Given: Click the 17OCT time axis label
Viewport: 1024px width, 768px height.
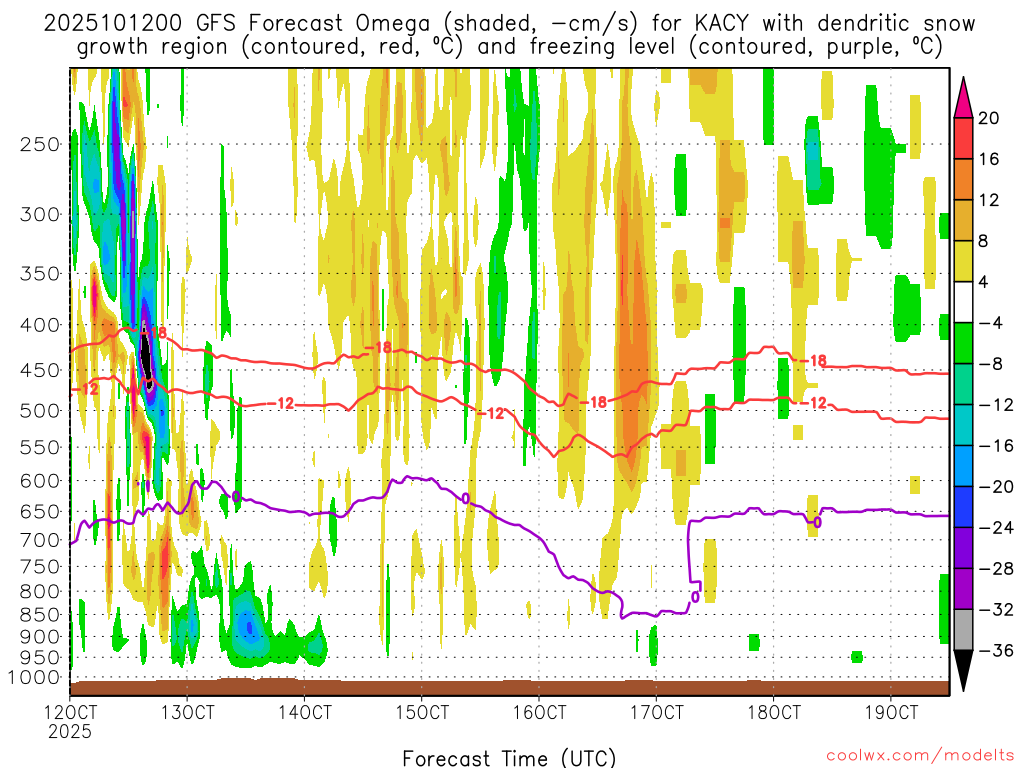Looking at the screenshot, I should (x=656, y=712).
